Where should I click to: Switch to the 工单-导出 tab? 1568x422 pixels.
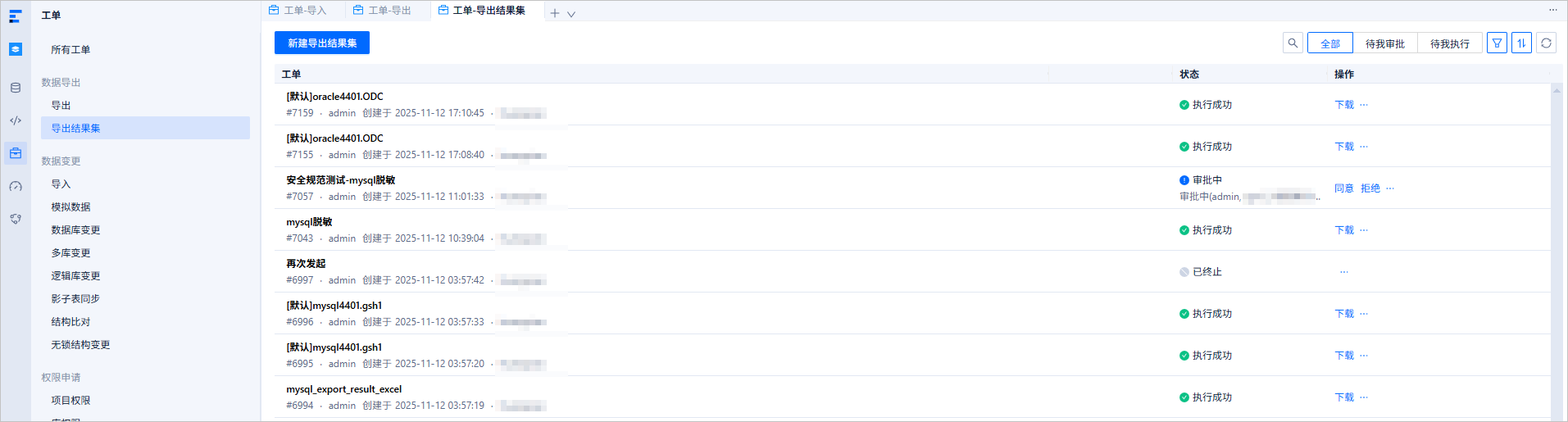pyautogui.click(x=382, y=11)
